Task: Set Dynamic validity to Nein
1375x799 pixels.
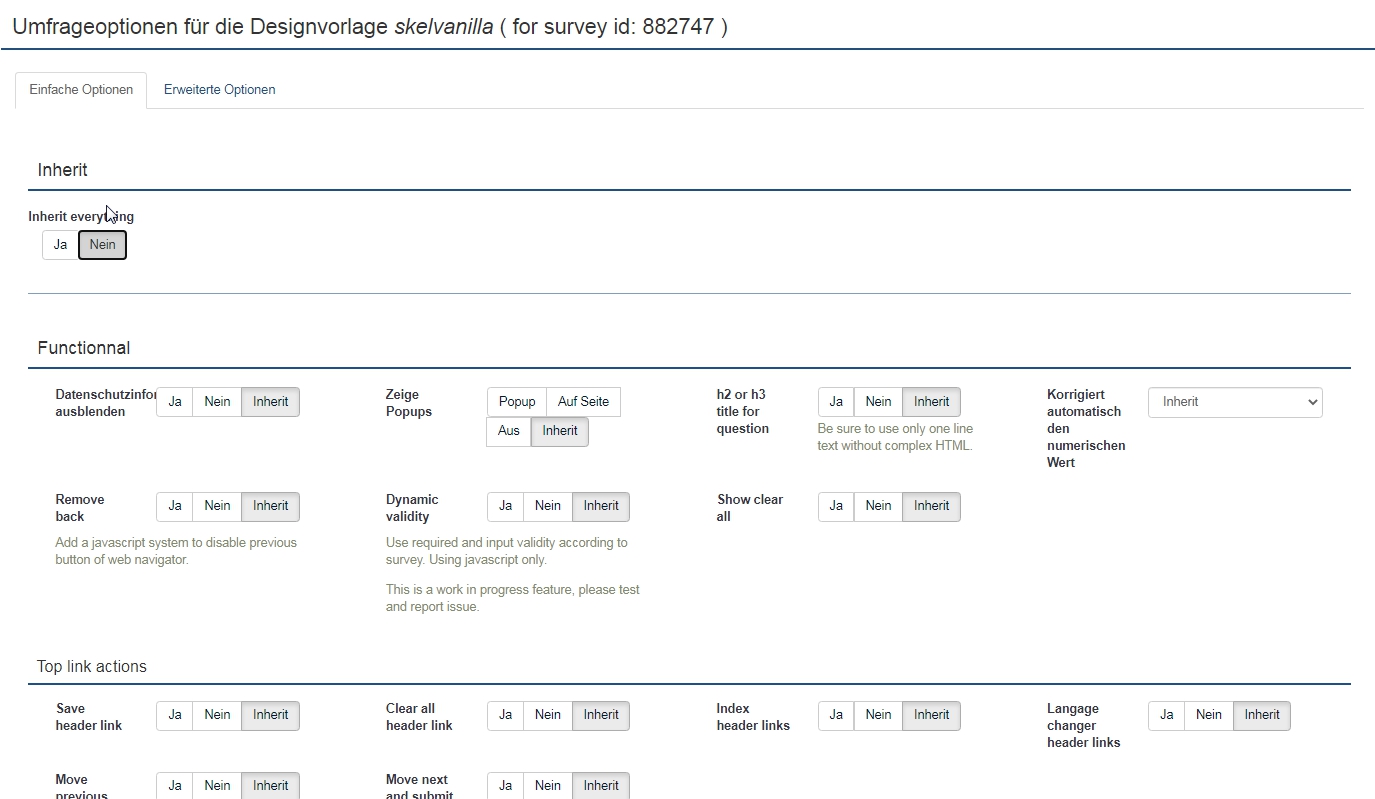Action: (547, 506)
